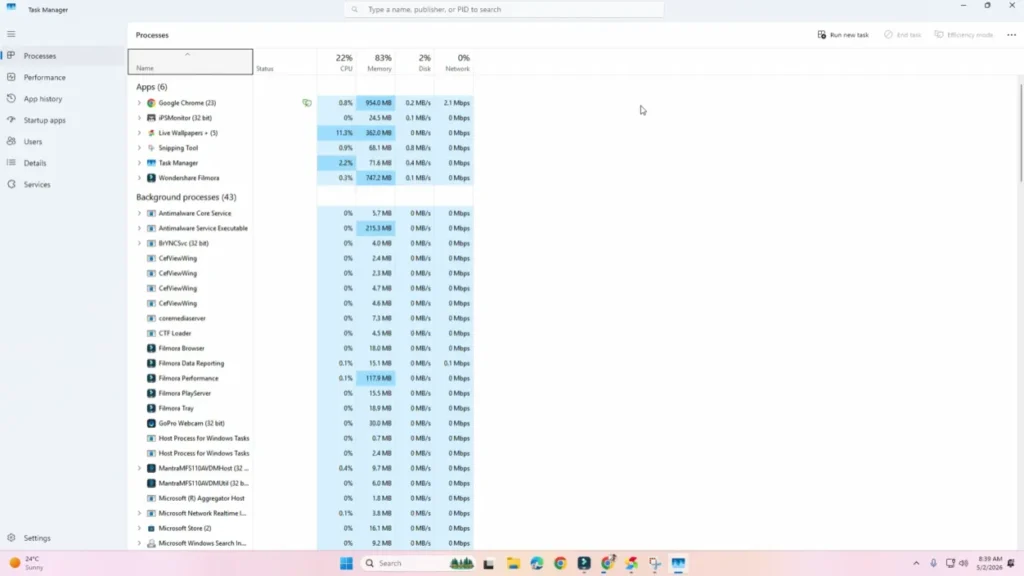Click the Efficiency mode button
1024x576 pixels.
click(964, 35)
